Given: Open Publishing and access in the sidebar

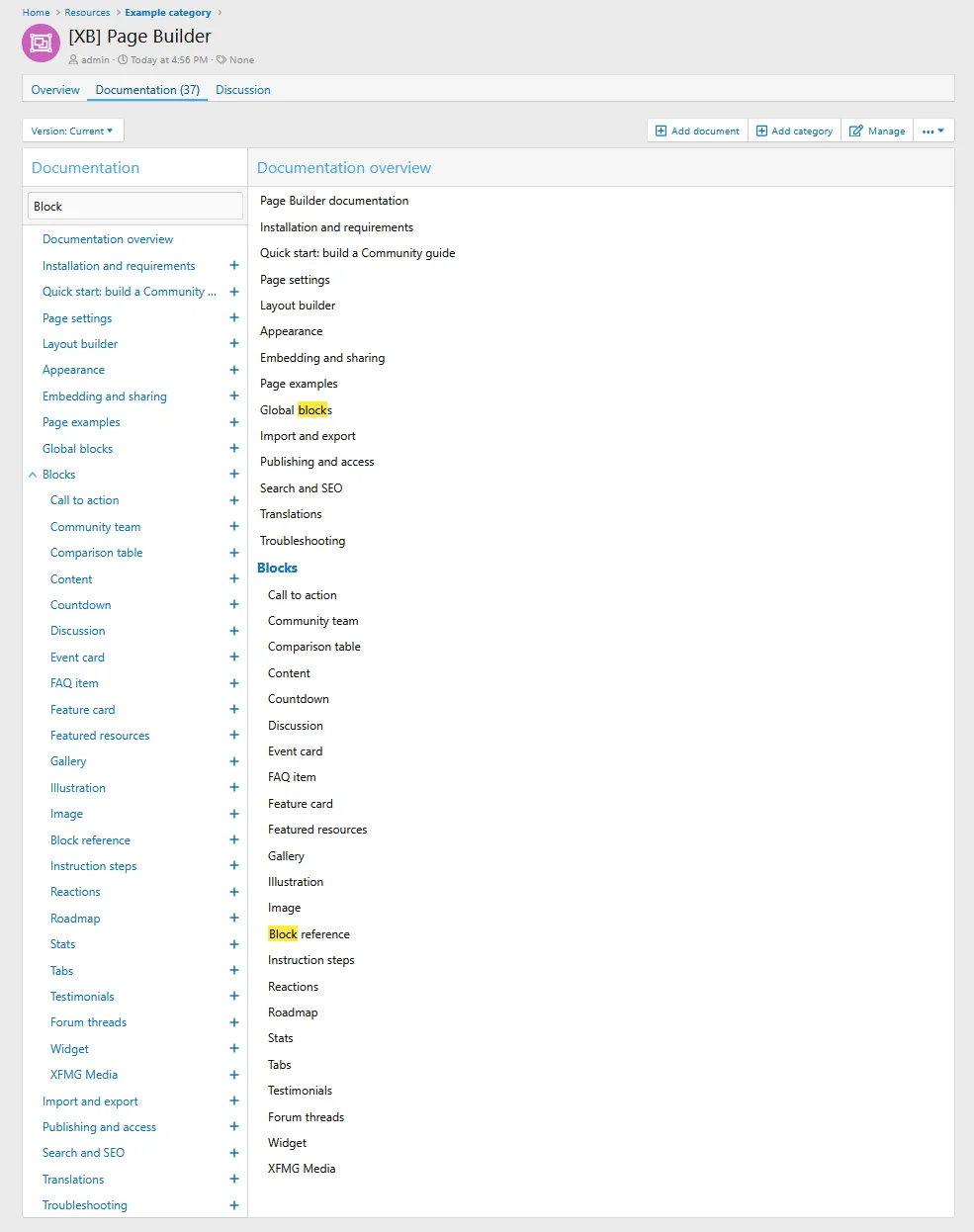Looking at the screenshot, I should pos(99,1127).
